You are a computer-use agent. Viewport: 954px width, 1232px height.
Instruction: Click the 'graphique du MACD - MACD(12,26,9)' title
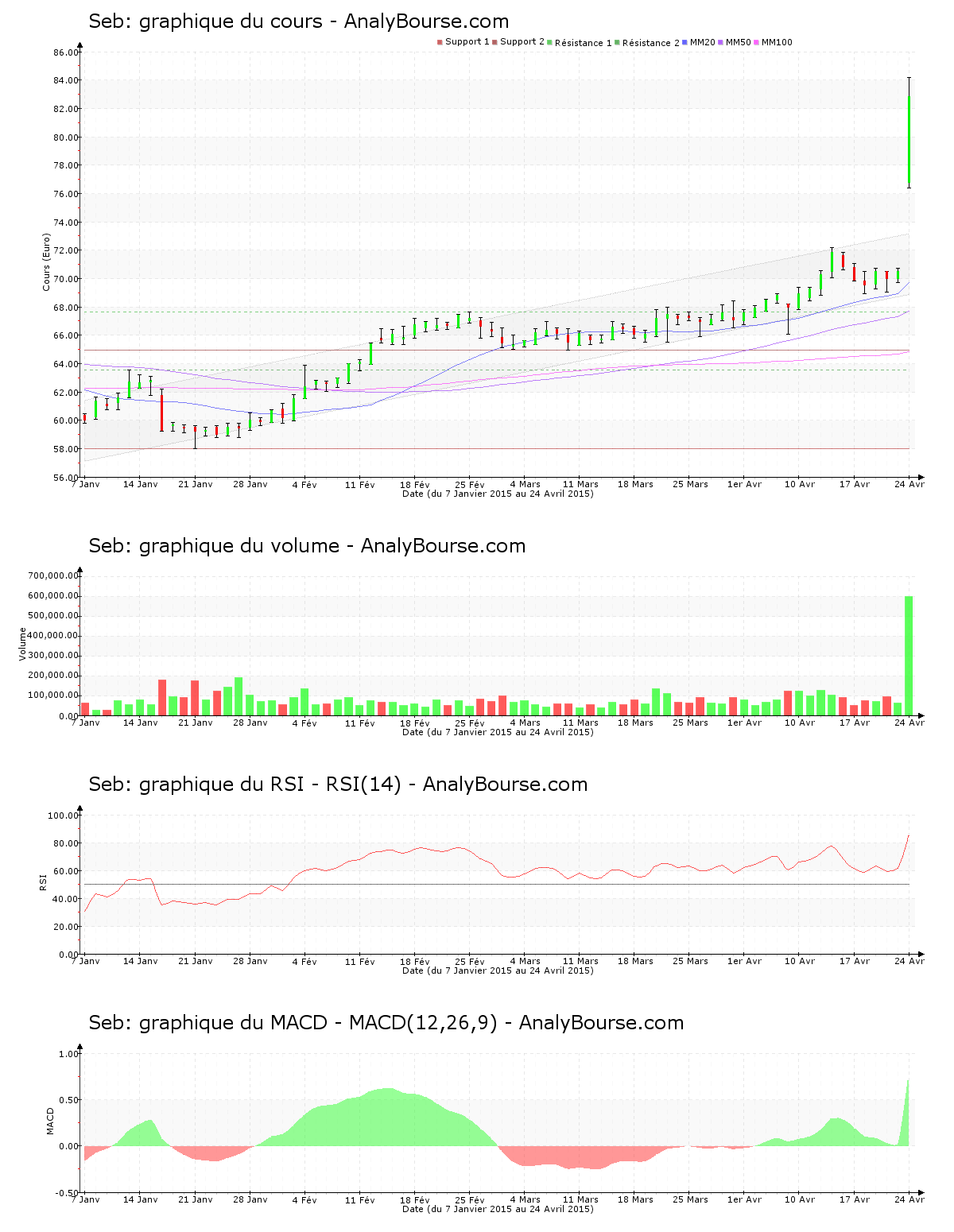pyautogui.click(x=318, y=1023)
